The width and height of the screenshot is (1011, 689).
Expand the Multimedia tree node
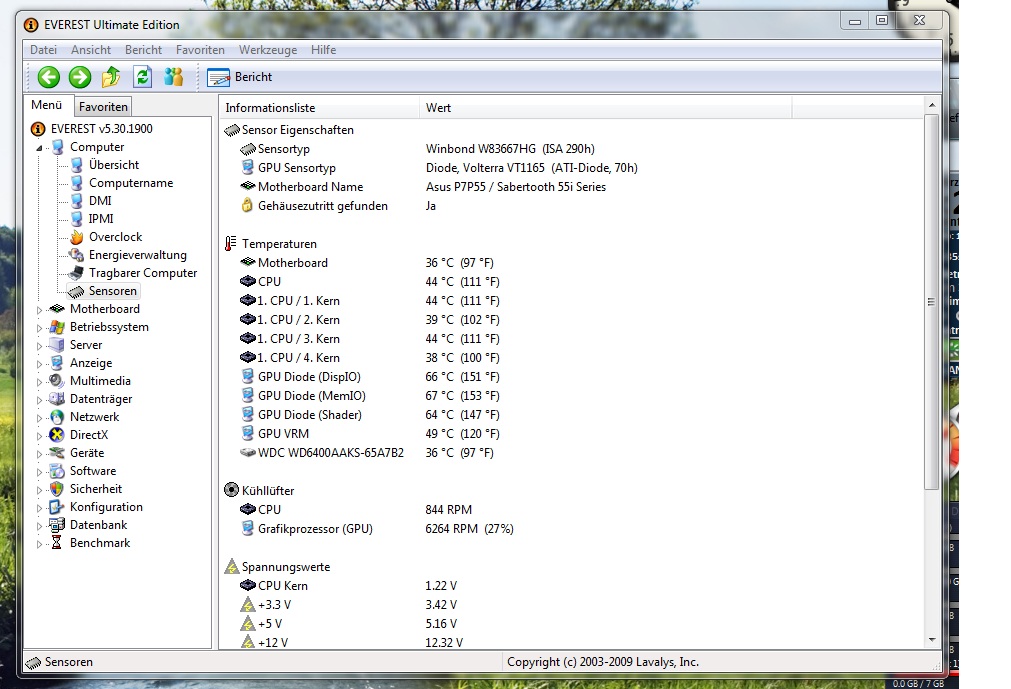39,382
